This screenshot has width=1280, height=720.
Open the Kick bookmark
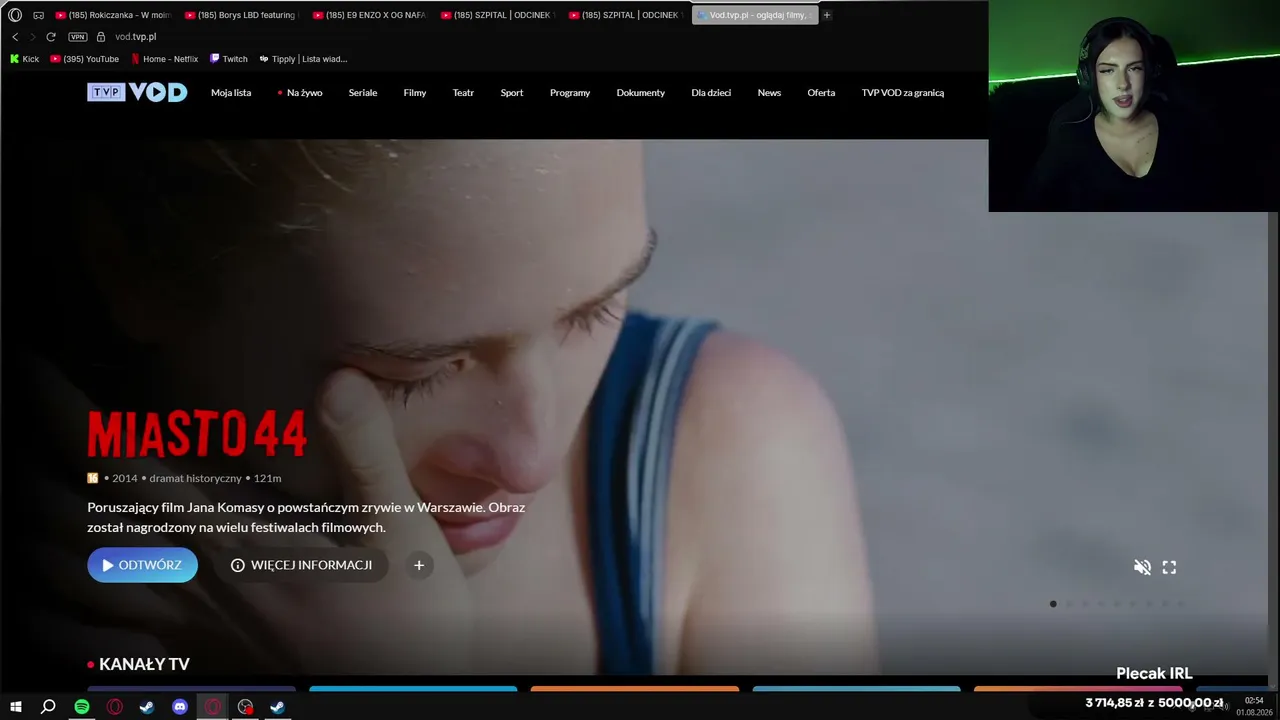(x=24, y=59)
